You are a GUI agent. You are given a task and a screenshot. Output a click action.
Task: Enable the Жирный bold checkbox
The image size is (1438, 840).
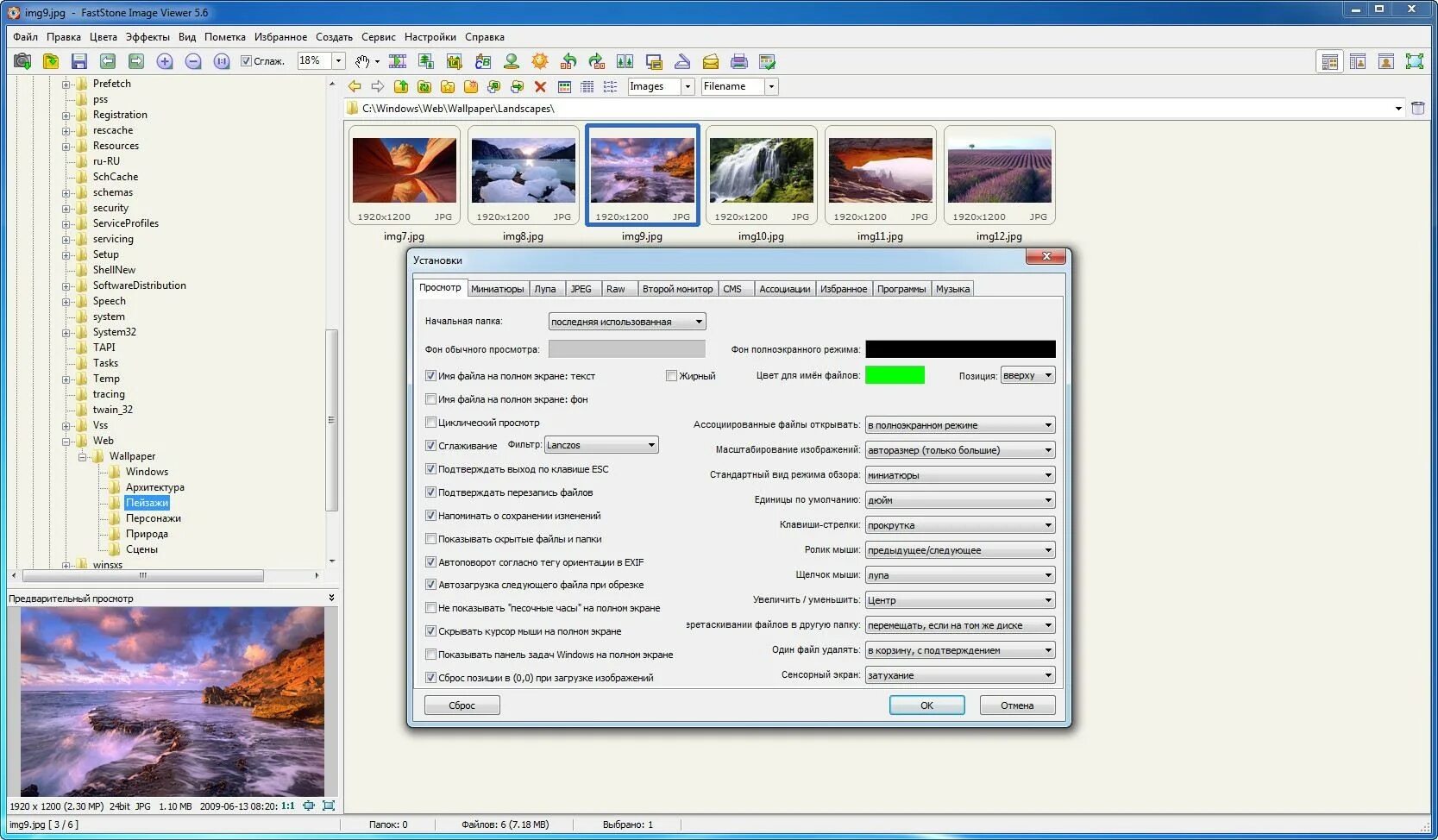point(671,376)
